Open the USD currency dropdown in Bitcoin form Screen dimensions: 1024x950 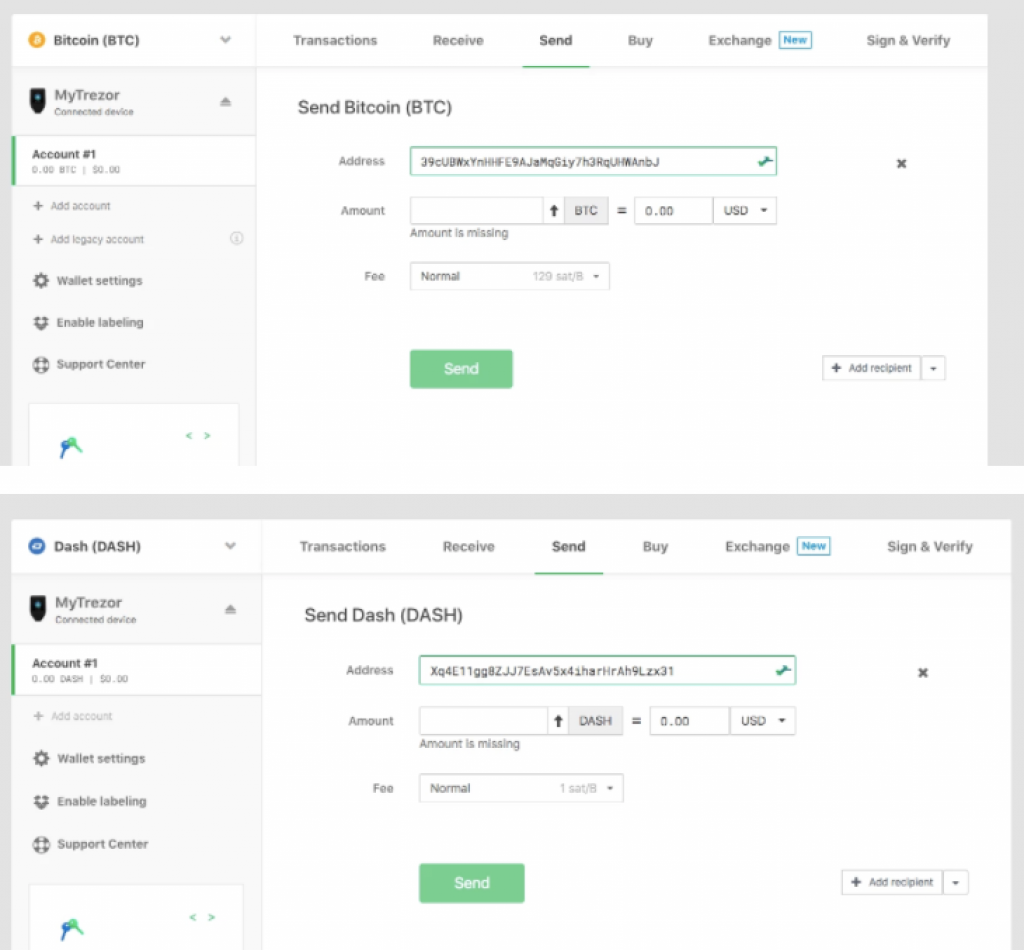tap(745, 210)
